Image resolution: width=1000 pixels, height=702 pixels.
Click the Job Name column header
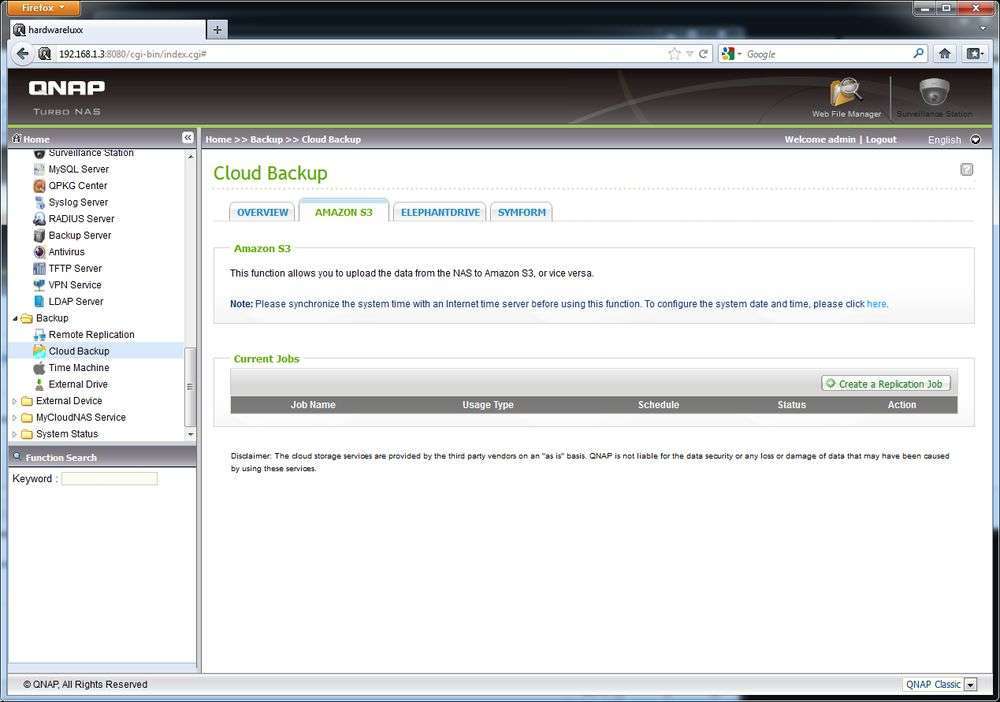click(x=312, y=405)
